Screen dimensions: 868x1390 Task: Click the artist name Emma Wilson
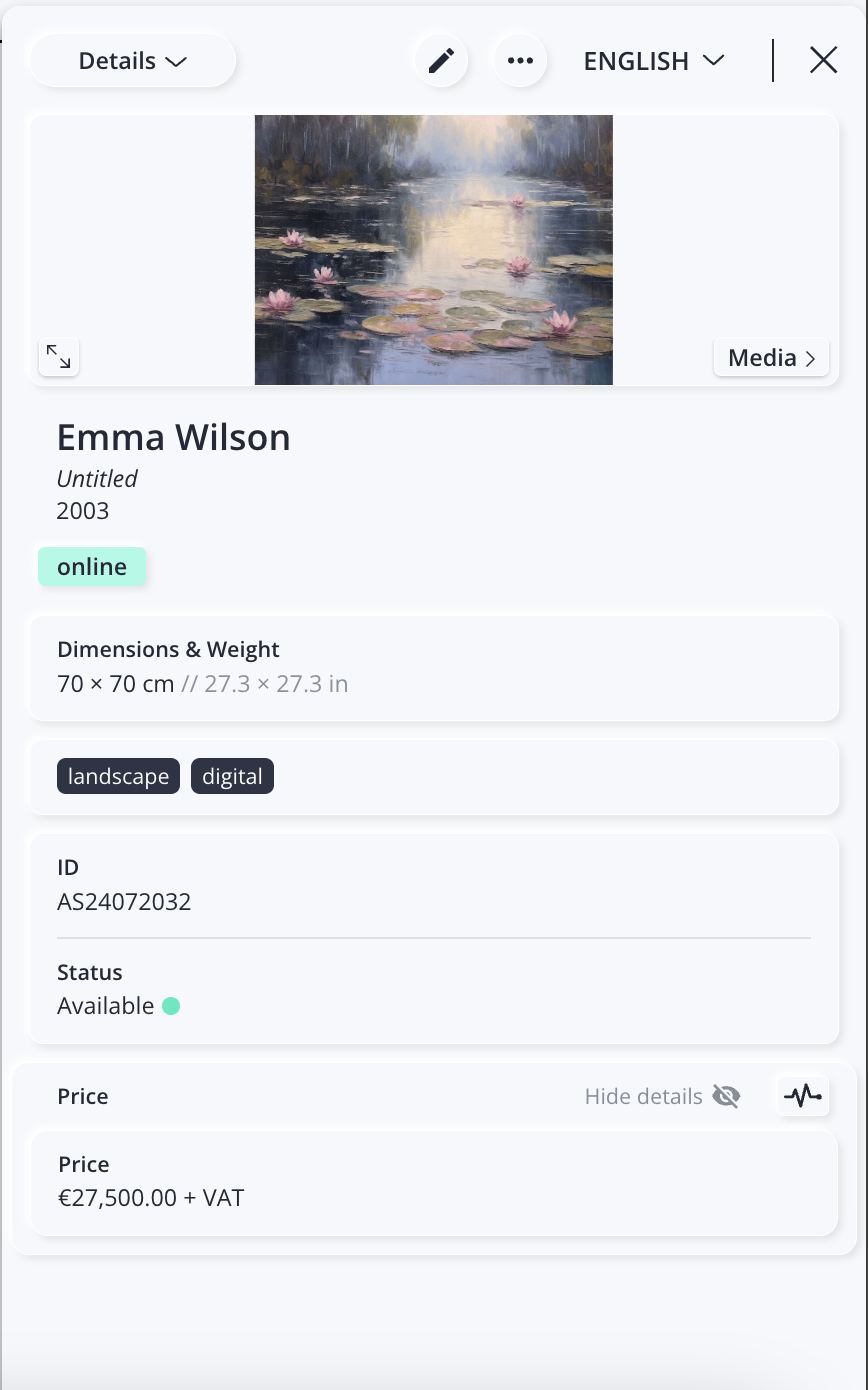point(173,438)
